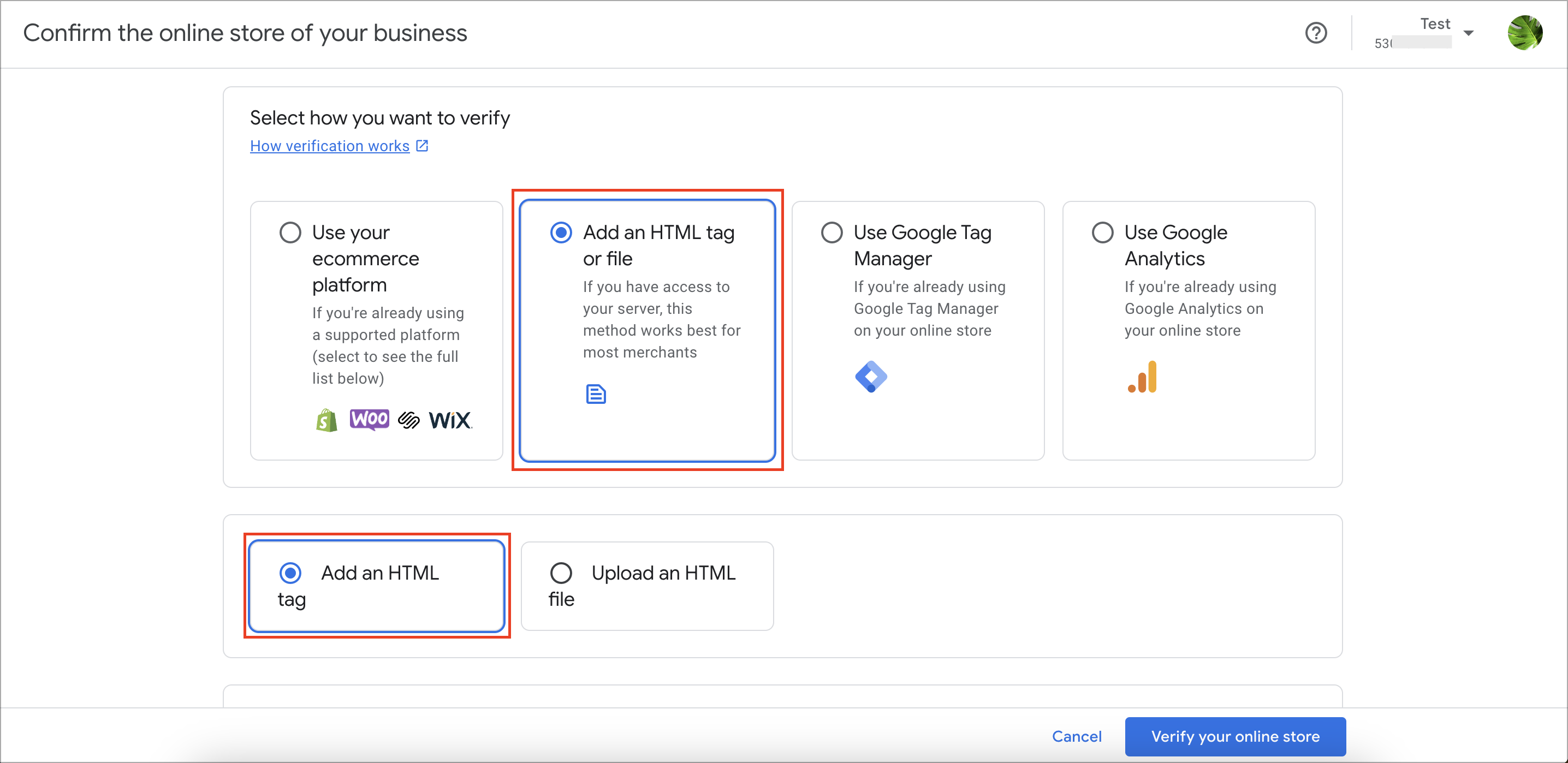Click the Shopify bag logo
This screenshot has width=1568, height=763.
pyautogui.click(x=327, y=420)
